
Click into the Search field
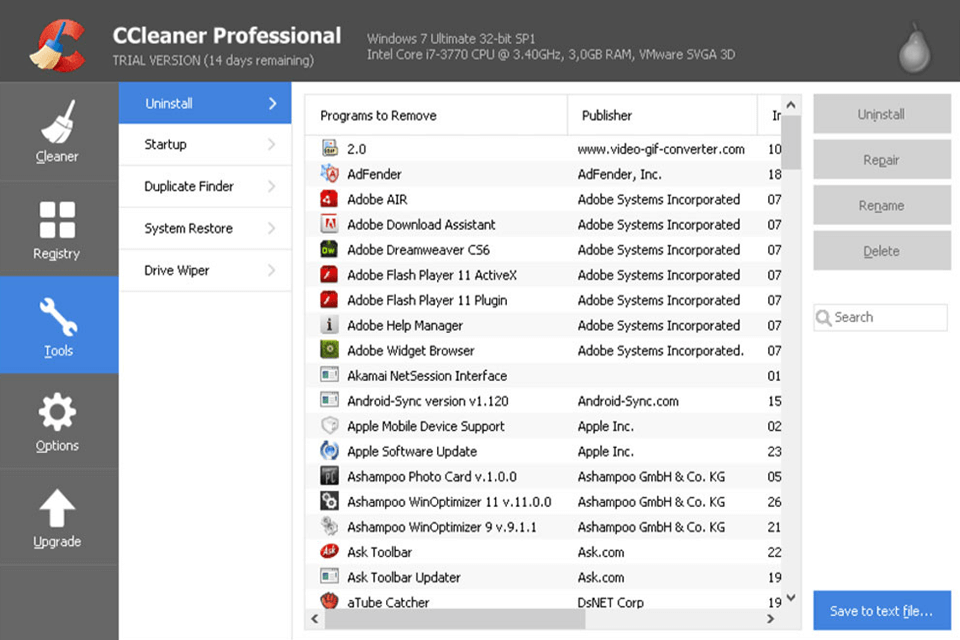click(888, 318)
